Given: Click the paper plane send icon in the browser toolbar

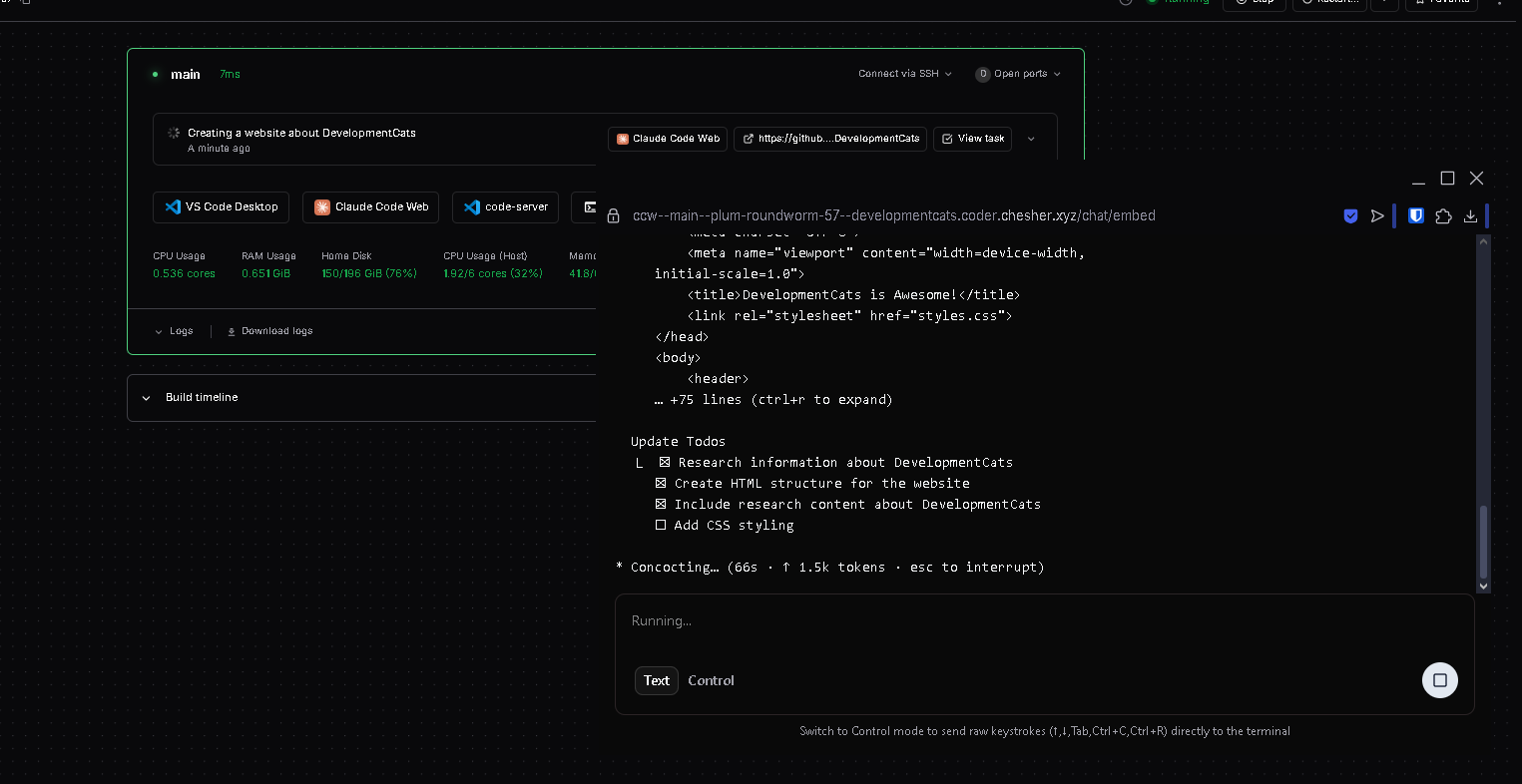Looking at the screenshot, I should 1377,215.
